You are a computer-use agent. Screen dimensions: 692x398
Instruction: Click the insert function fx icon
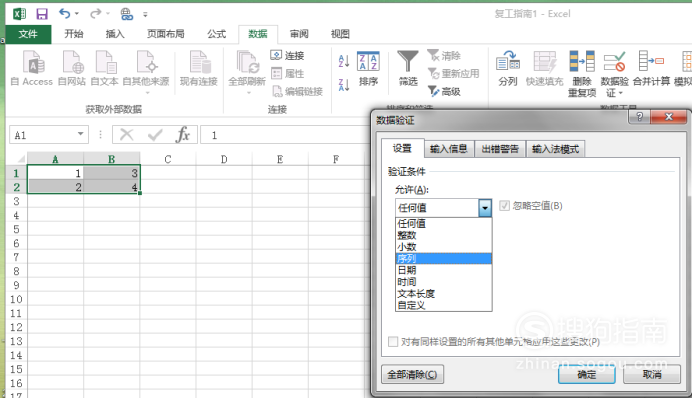(x=183, y=135)
